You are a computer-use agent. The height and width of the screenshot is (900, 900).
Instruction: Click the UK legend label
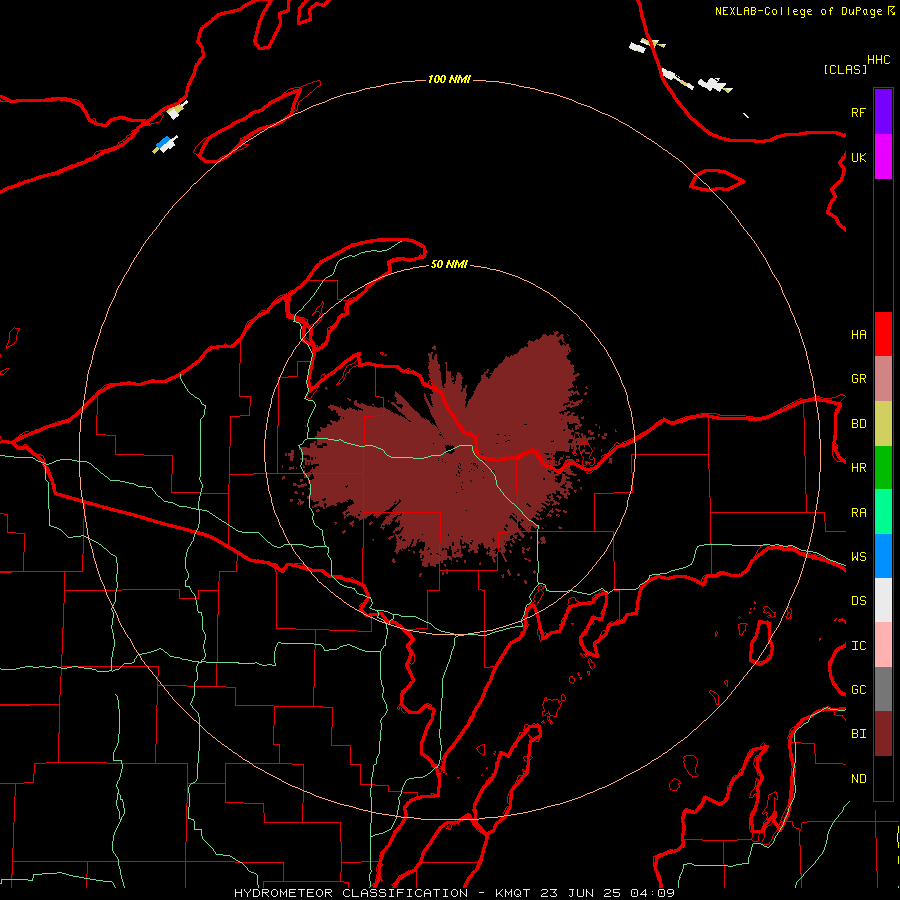[858, 157]
